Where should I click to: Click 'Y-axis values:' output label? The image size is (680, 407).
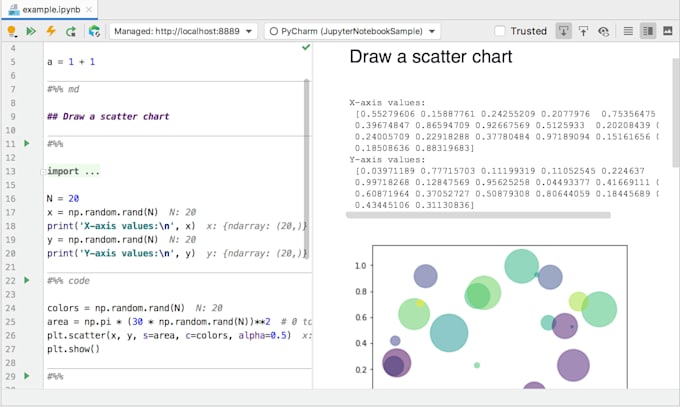pyautogui.click(x=387, y=160)
